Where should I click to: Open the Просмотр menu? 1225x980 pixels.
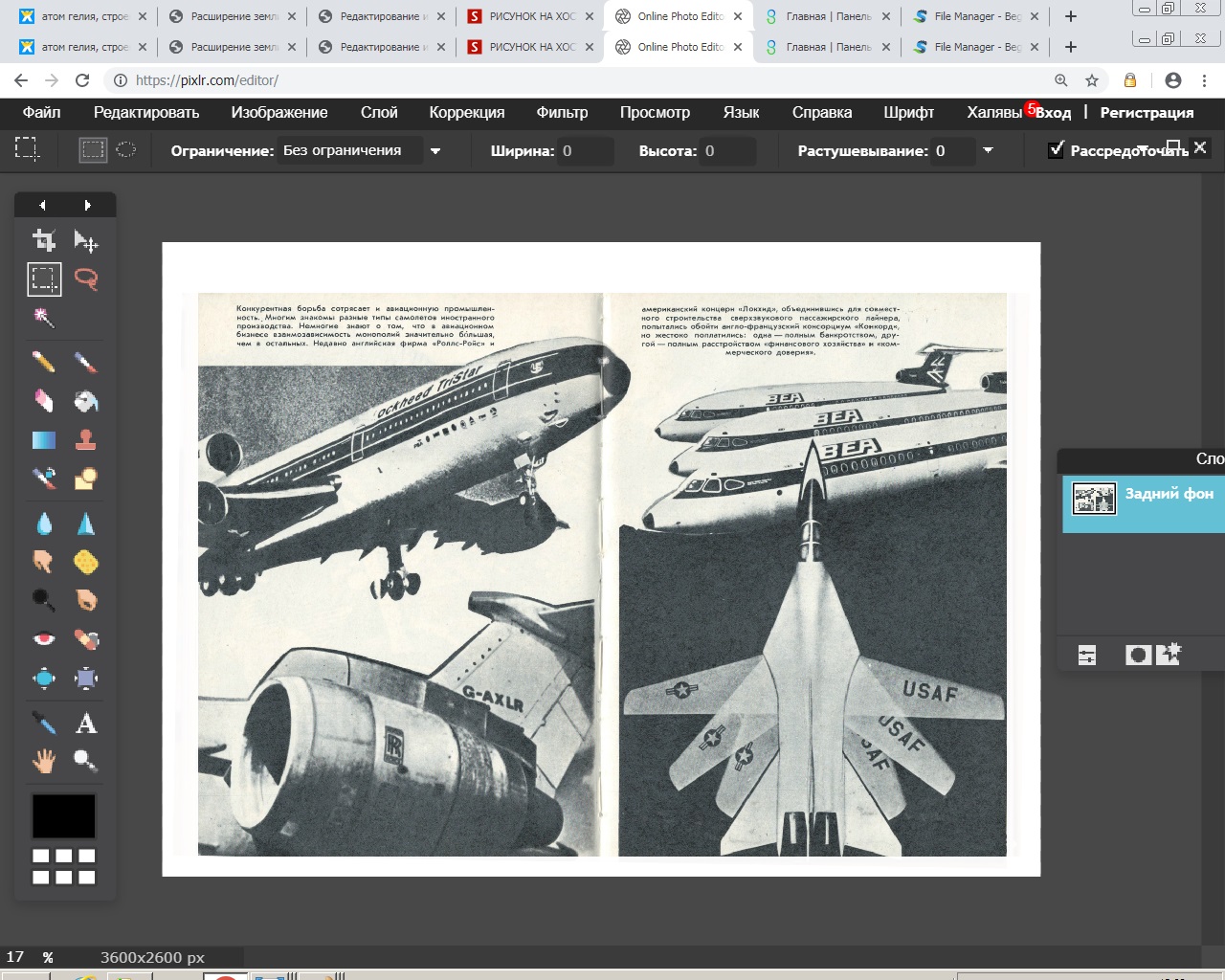[x=655, y=112]
